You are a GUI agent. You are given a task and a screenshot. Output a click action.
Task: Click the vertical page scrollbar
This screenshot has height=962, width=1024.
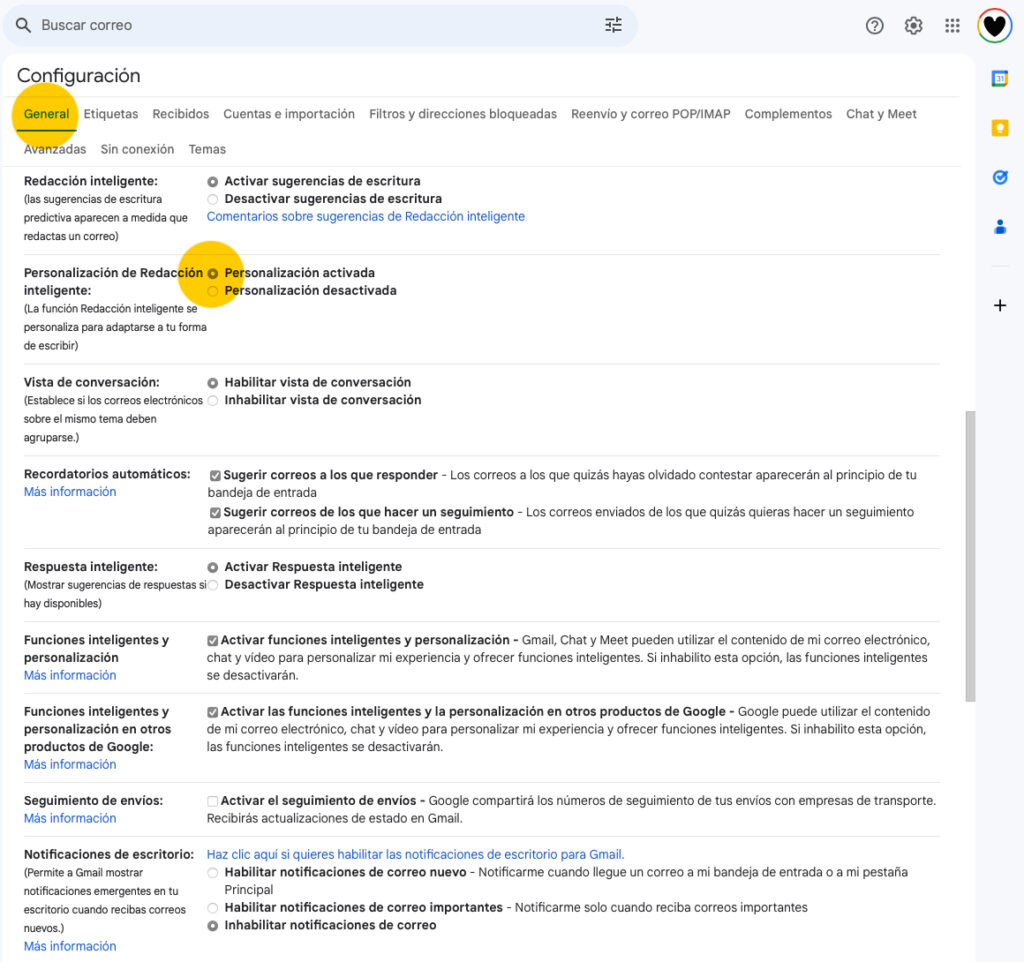970,556
